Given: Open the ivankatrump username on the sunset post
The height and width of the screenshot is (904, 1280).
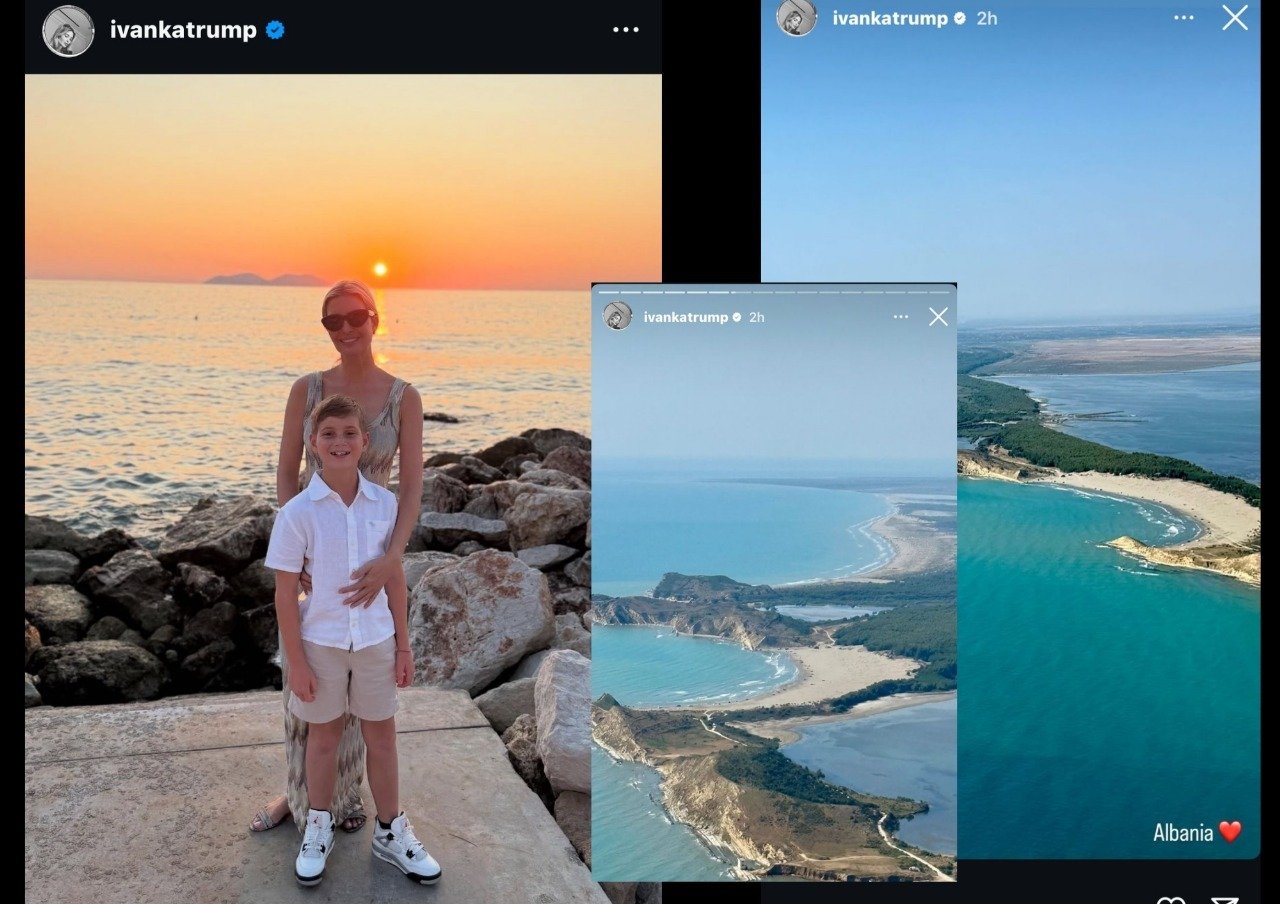Looking at the screenshot, I should click(x=183, y=30).
